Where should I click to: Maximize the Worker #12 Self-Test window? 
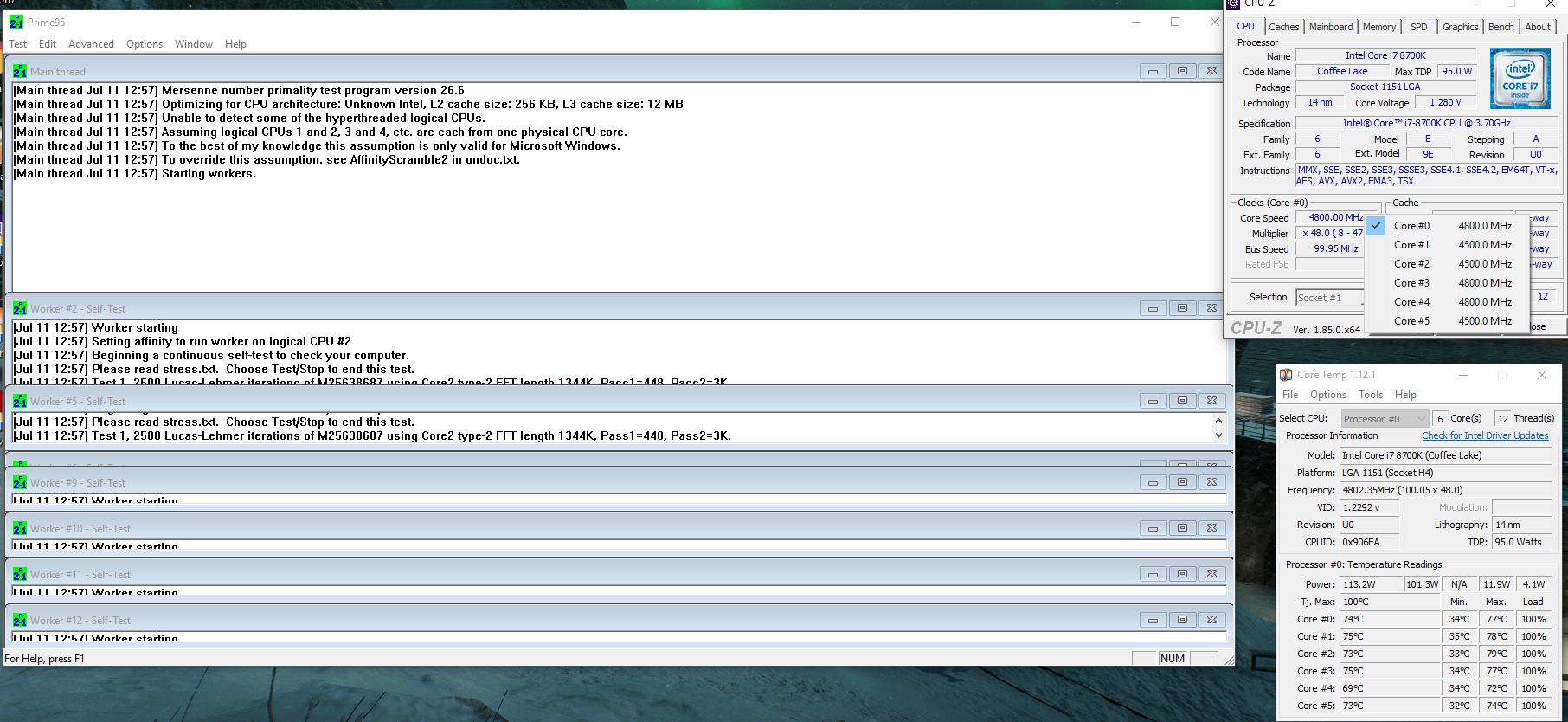click(1182, 620)
